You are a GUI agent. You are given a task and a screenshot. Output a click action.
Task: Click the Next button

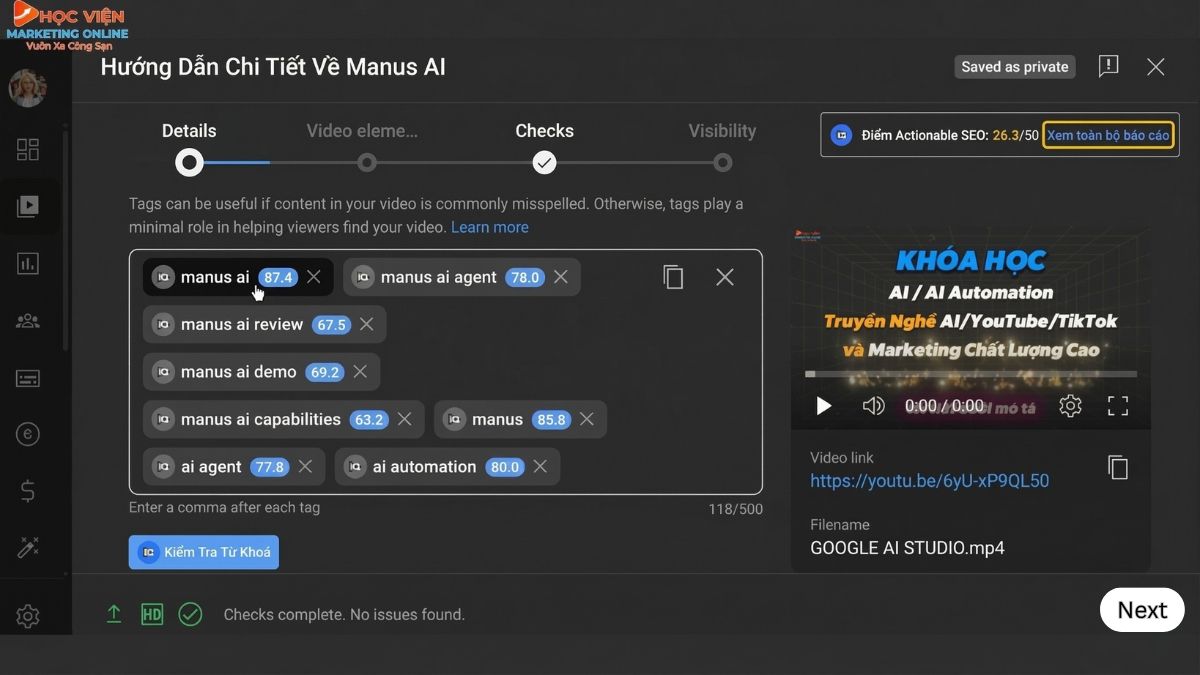(1141, 610)
